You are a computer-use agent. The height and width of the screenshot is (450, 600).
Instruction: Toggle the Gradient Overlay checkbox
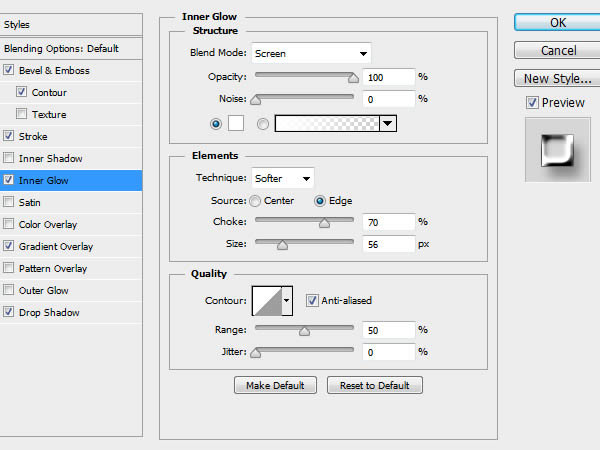pyautogui.click(x=8, y=246)
